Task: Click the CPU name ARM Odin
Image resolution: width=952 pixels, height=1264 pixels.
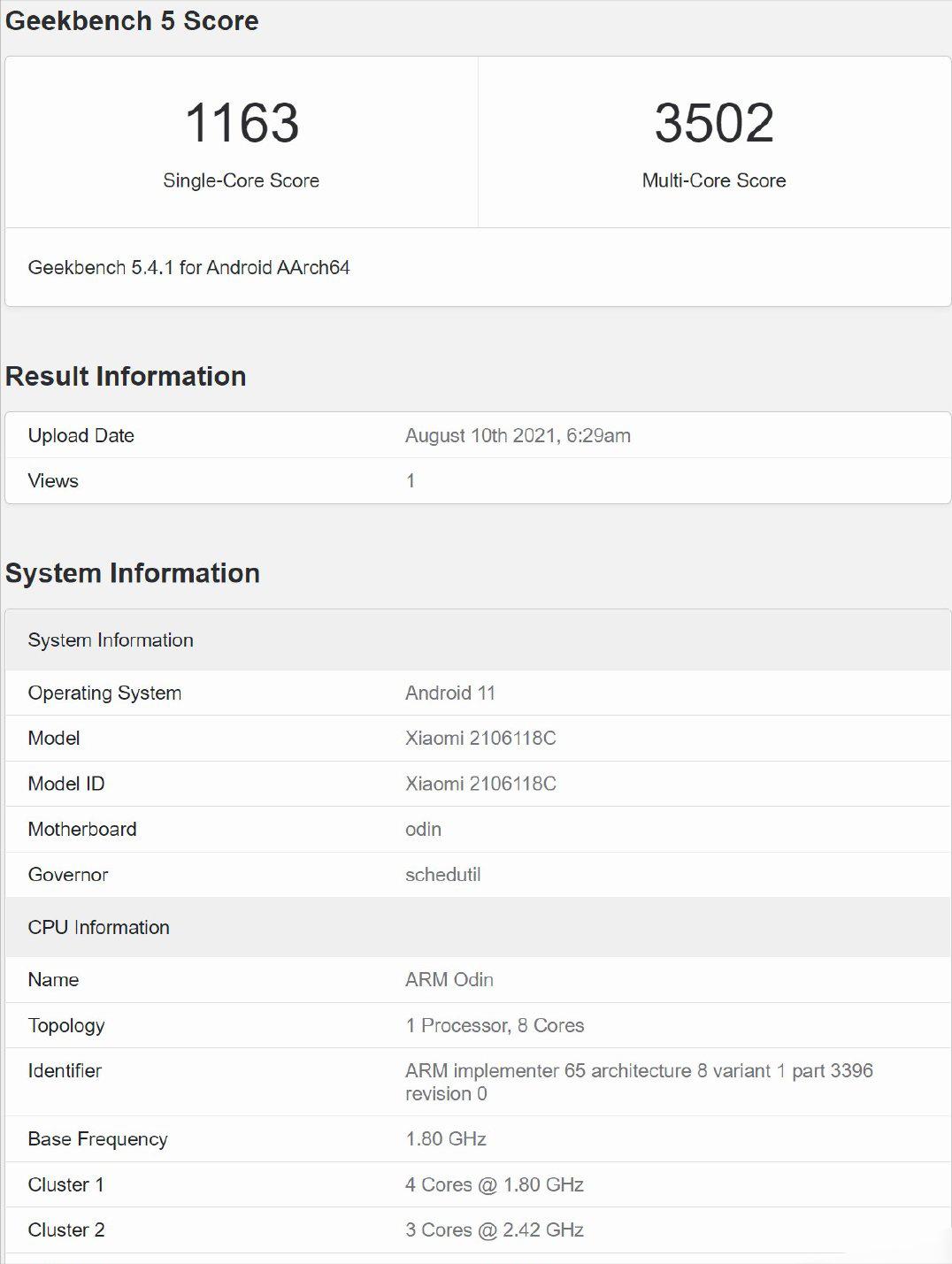Action: click(x=449, y=980)
